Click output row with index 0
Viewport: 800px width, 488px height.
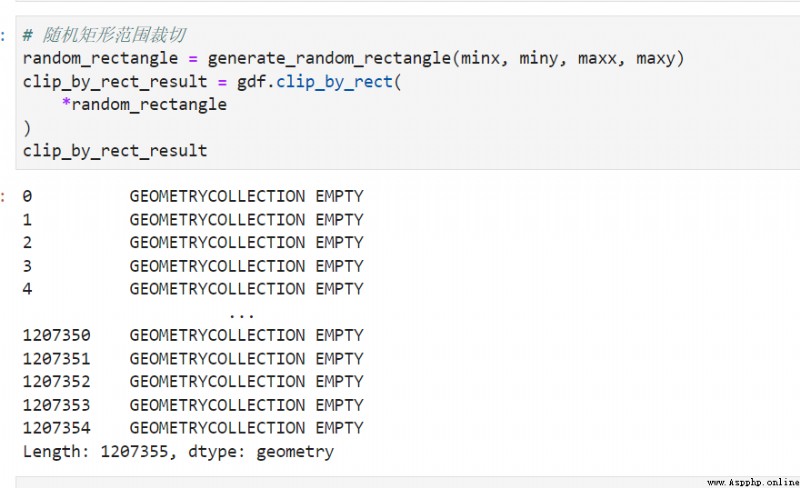(193, 196)
